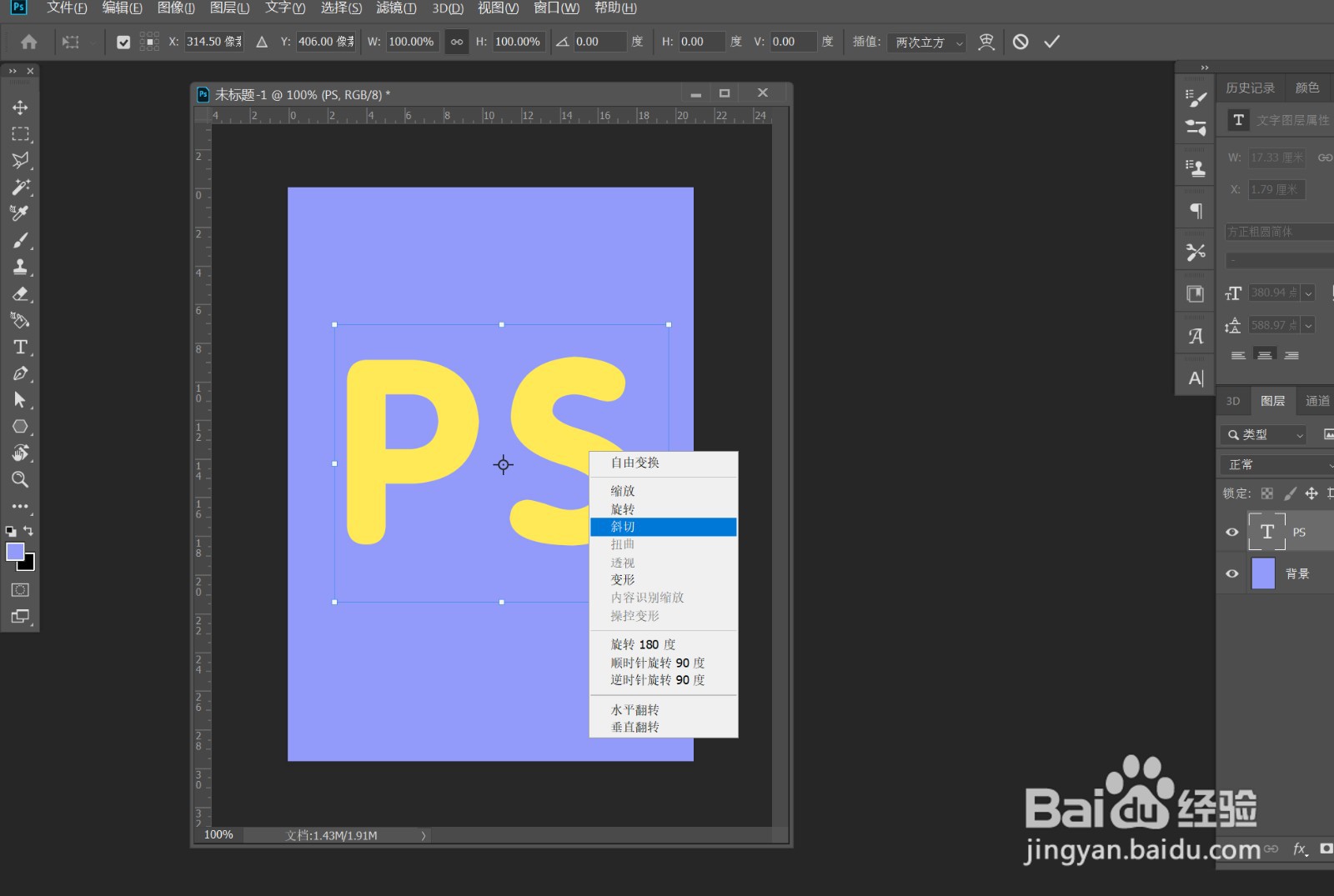This screenshot has height=896, width=1334.
Task: Switch to the 通道 tab
Action: point(1317,401)
